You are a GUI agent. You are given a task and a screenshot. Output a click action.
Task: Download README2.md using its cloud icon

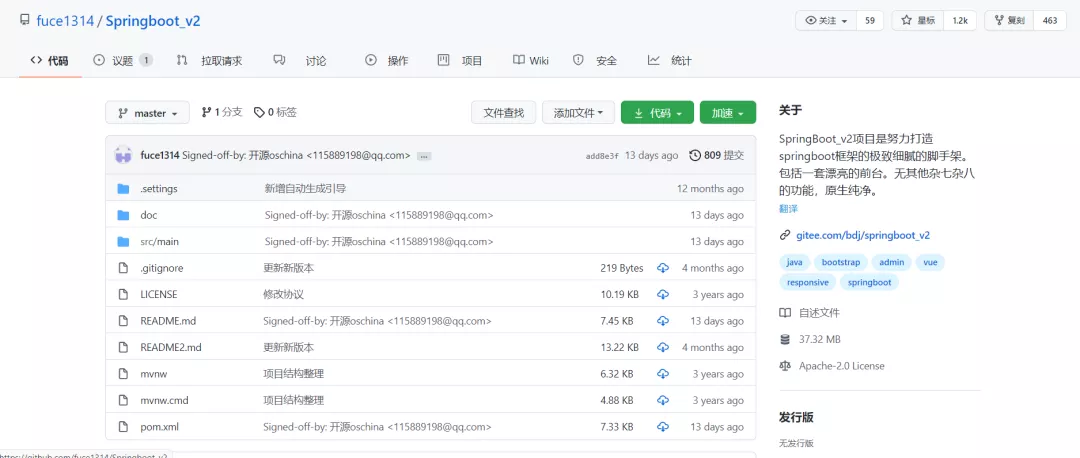click(x=663, y=347)
